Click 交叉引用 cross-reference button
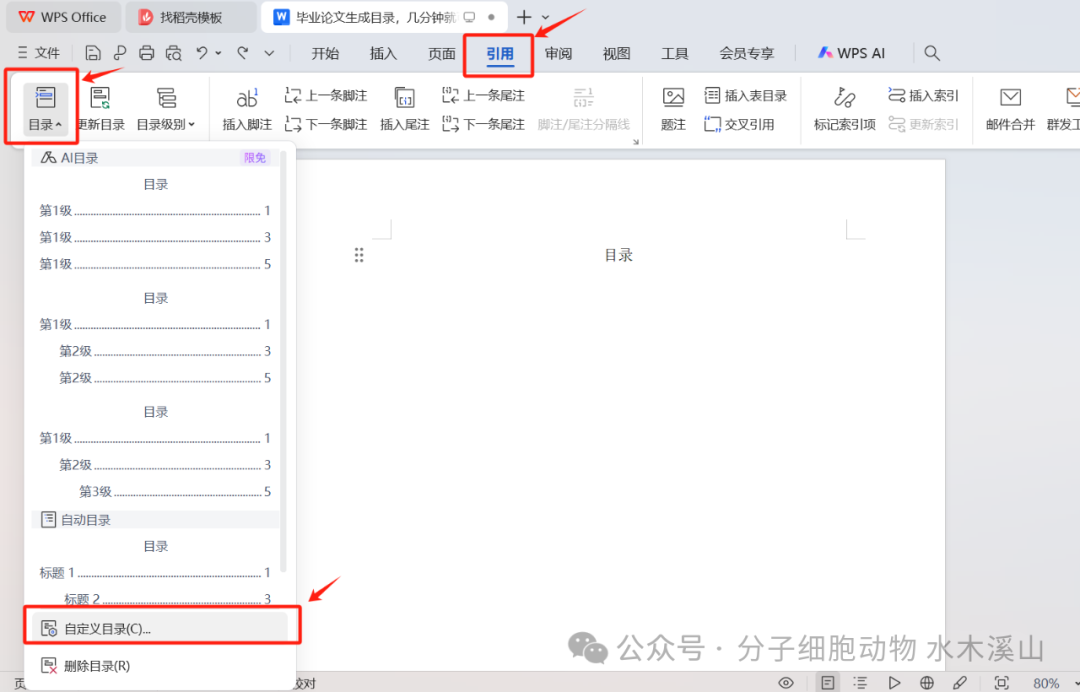 click(x=739, y=124)
